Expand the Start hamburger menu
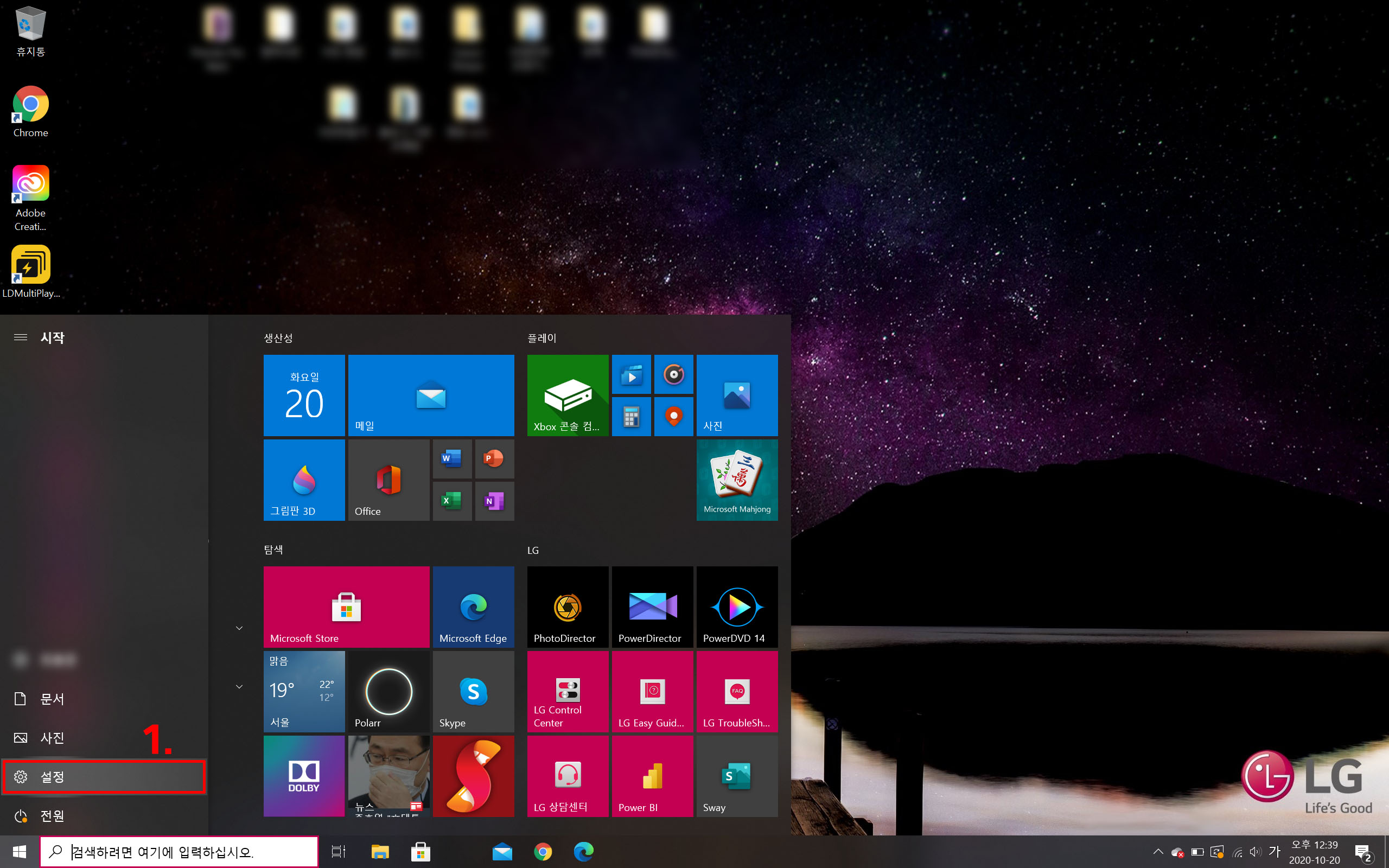 (x=21, y=337)
